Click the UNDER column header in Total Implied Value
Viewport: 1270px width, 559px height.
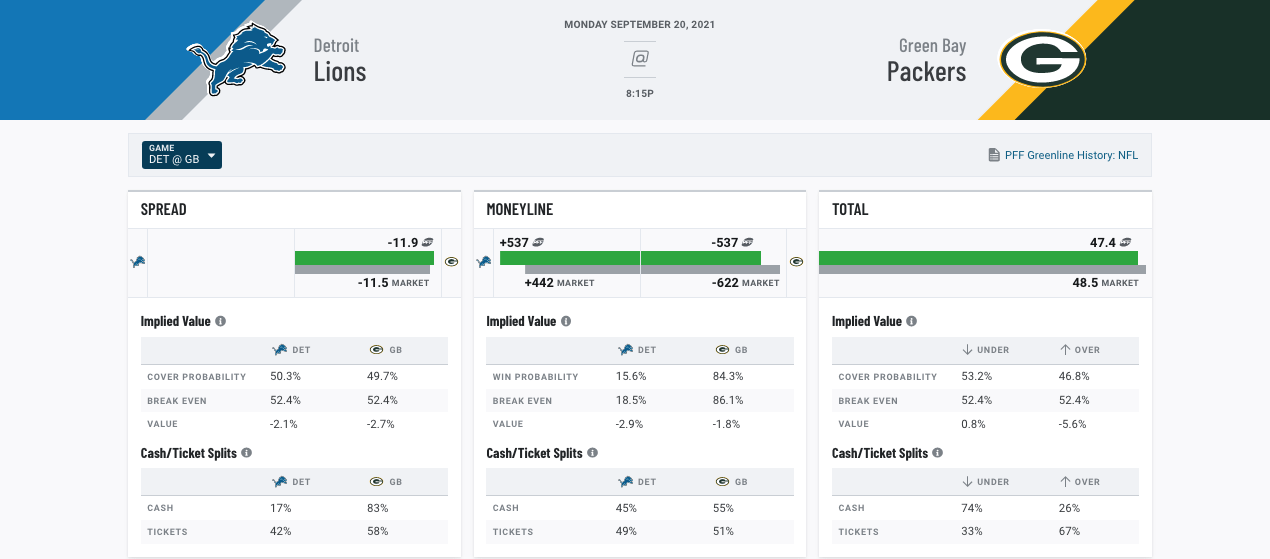(x=985, y=350)
